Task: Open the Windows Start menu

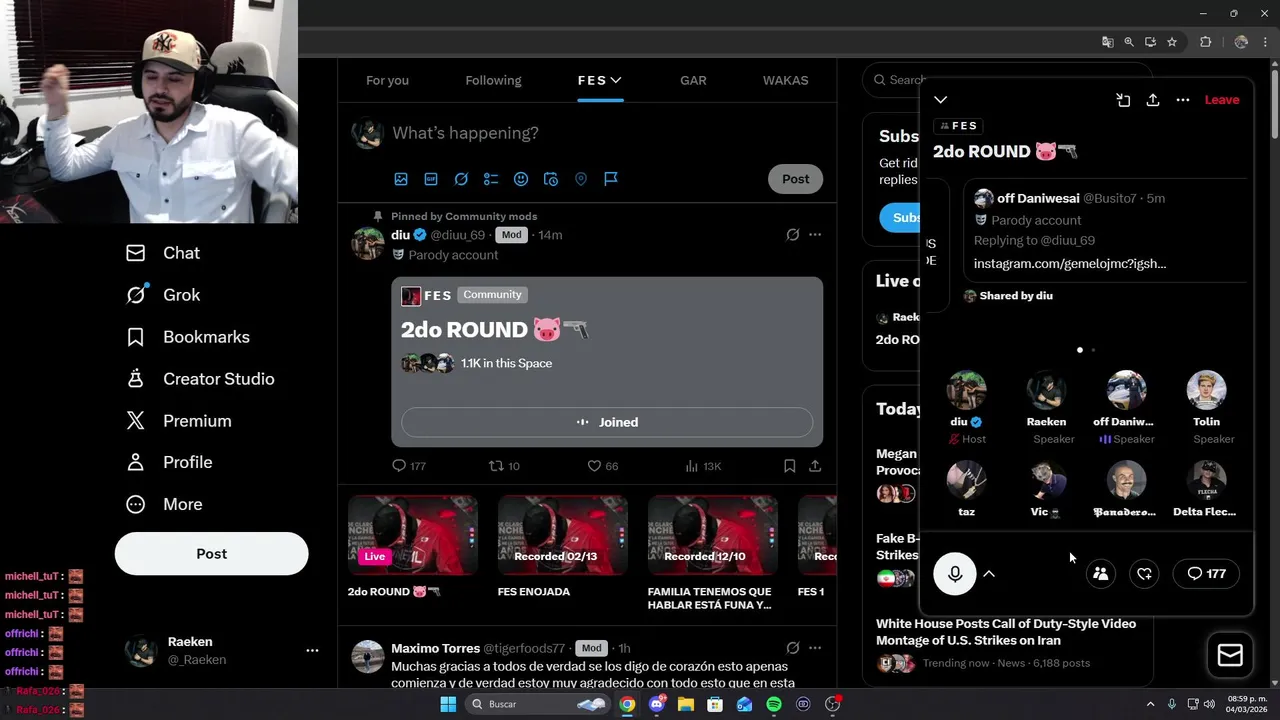Action: [448, 704]
